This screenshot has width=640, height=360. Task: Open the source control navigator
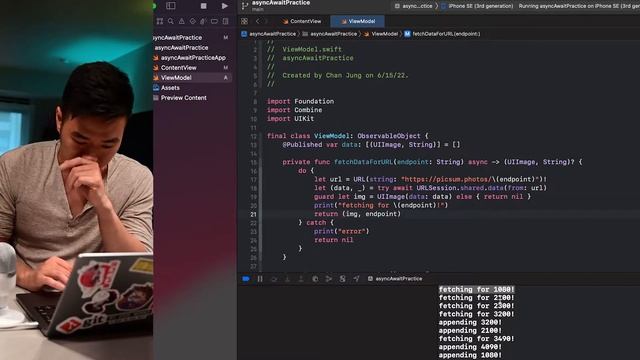(x=160, y=21)
